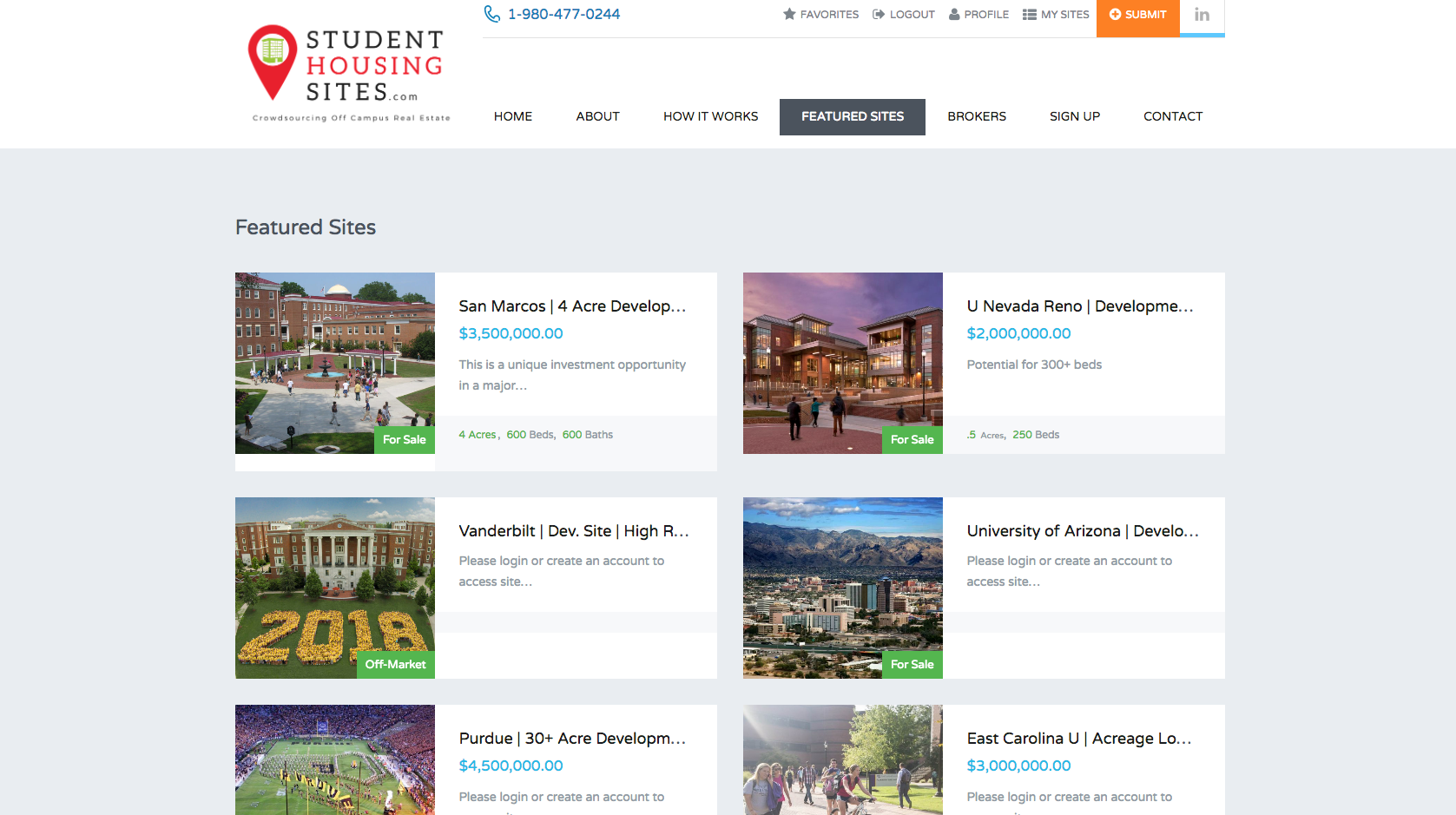1456x815 pixels.
Task: Click the Logout link text
Action: (912, 15)
